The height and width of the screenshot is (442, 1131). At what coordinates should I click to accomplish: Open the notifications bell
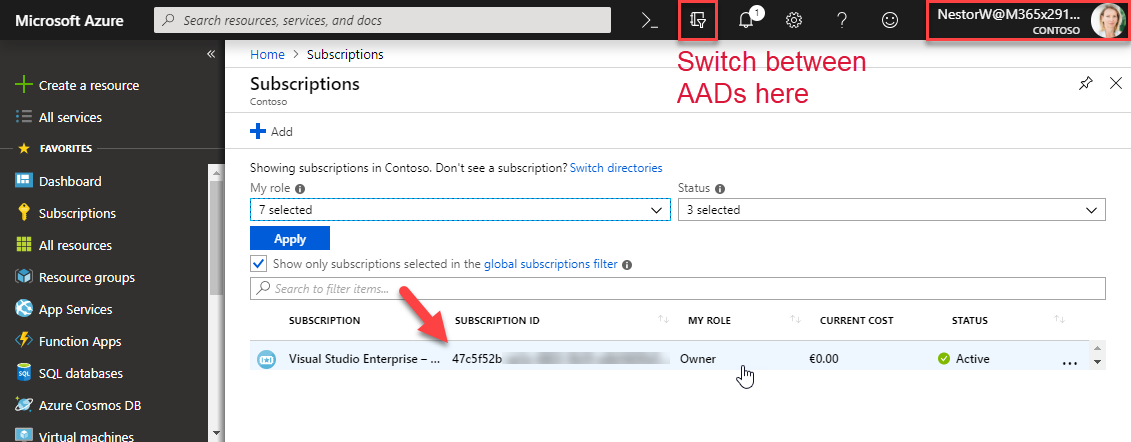(747, 20)
